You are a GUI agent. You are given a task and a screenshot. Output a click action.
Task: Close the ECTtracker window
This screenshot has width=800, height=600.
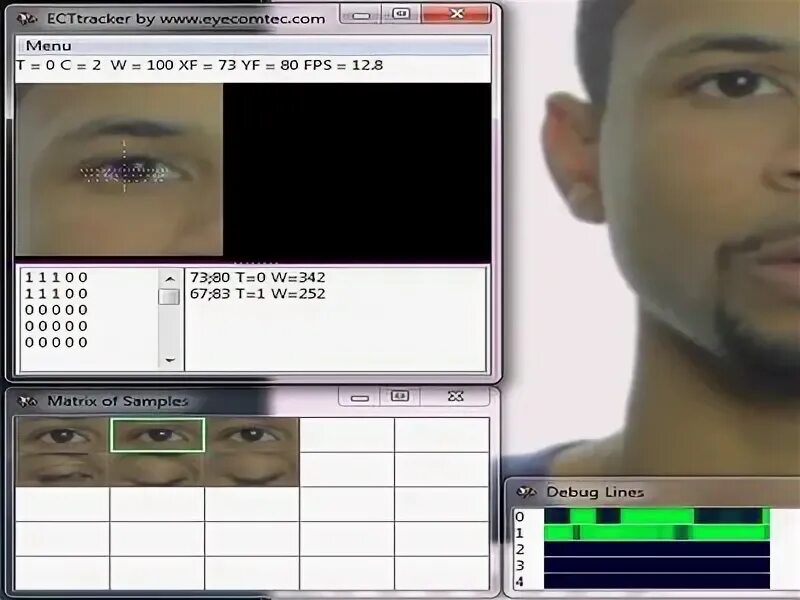click(456, 14)
